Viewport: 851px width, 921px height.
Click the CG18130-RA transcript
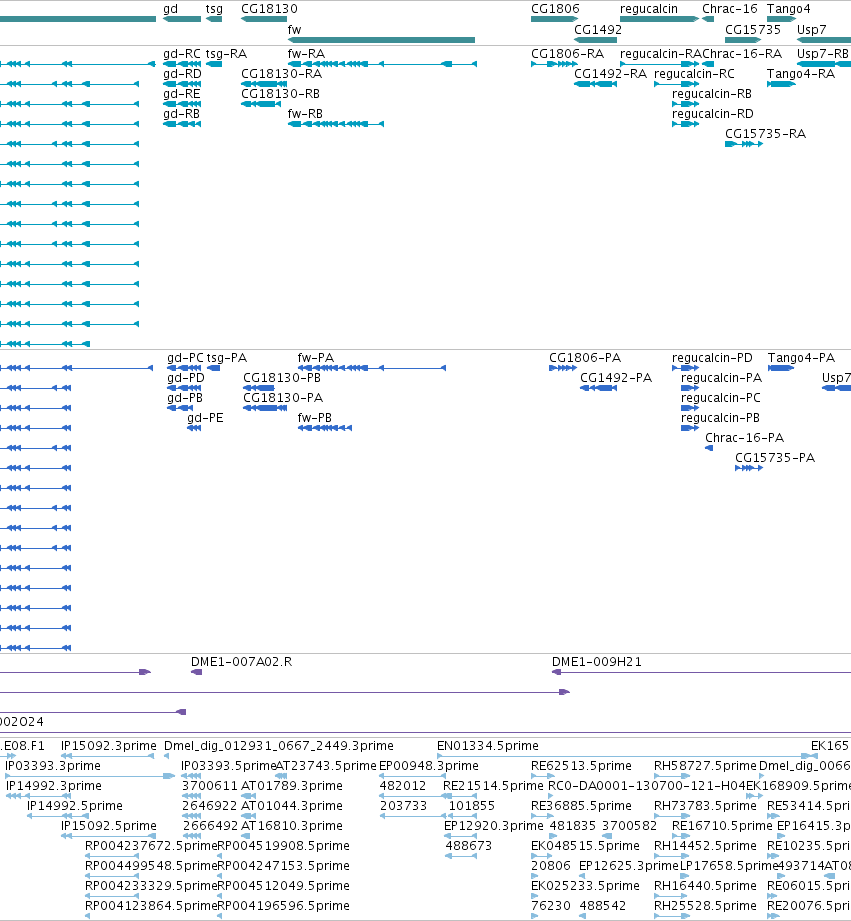[264, 84]
